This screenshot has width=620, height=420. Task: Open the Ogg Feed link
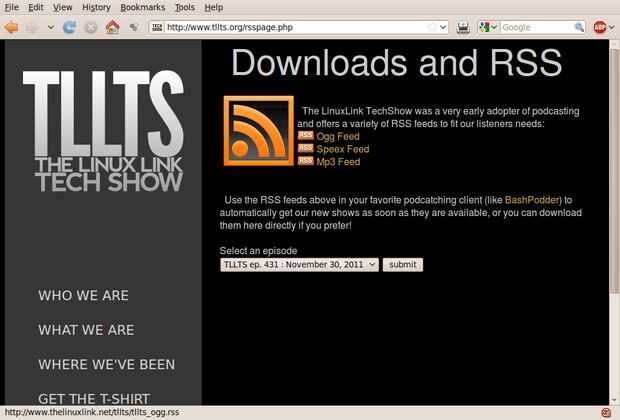[338, 136]
